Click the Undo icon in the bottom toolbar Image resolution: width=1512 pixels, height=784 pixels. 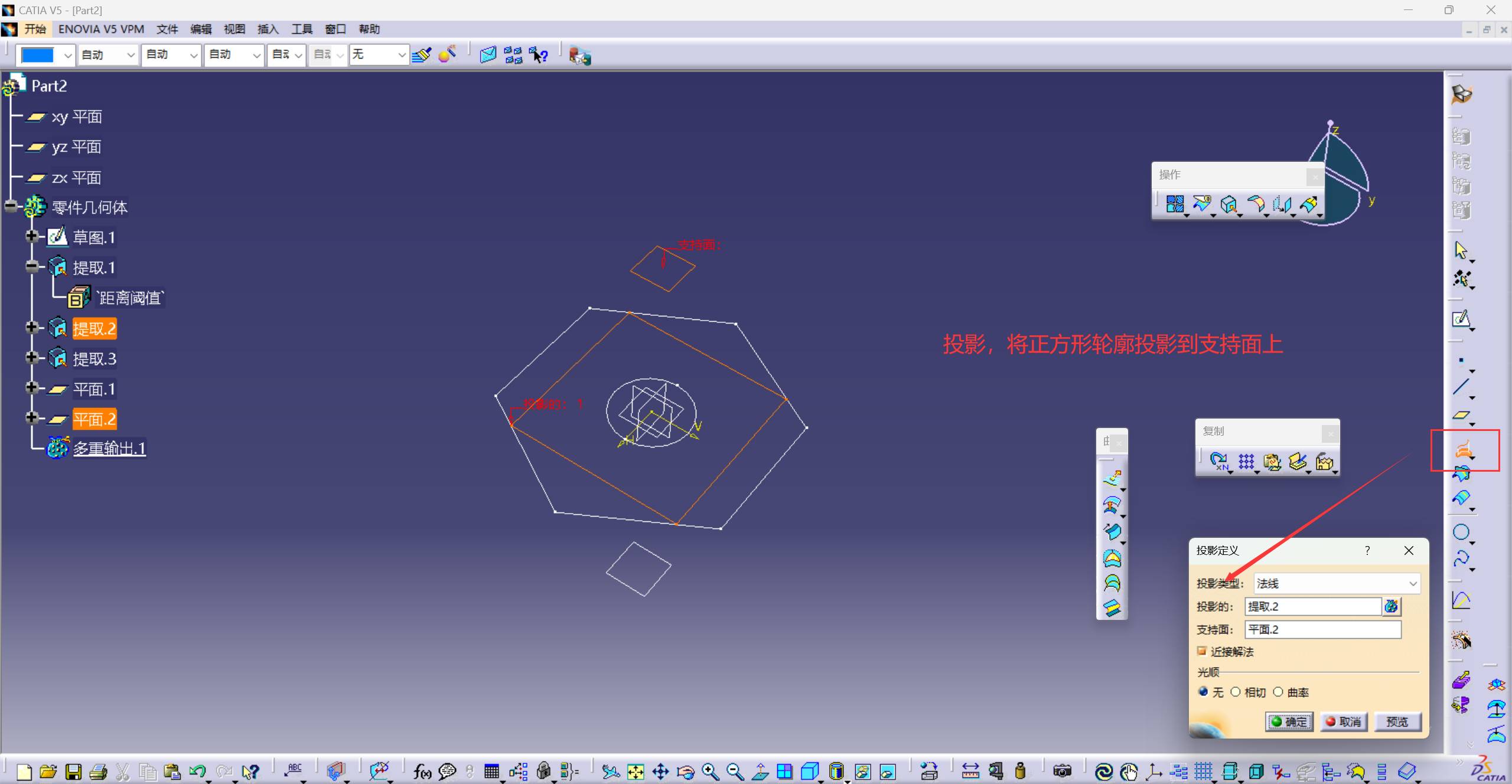pyautogui.click(x=197, y=772)
